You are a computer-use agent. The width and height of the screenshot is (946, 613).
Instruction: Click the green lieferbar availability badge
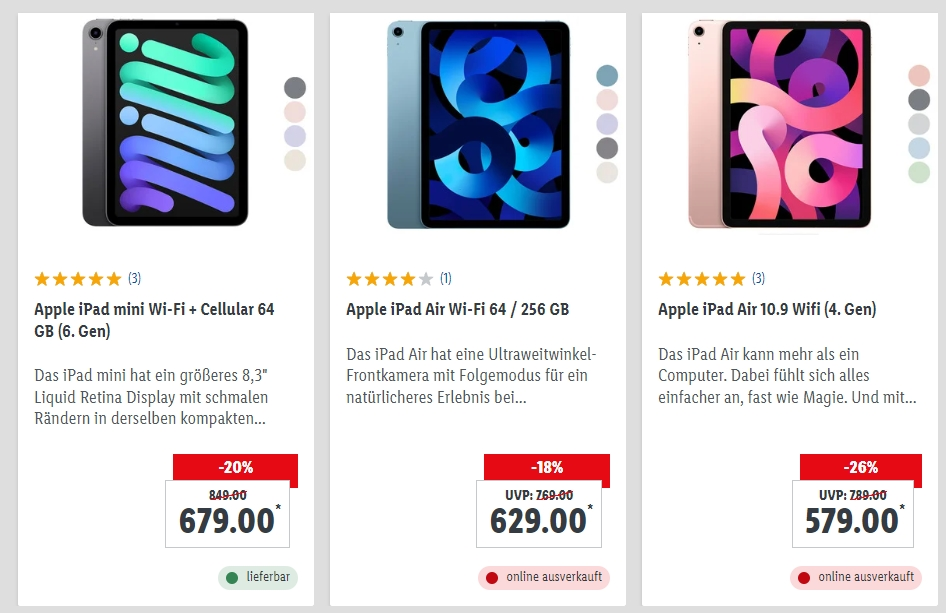tap(258, 577)
